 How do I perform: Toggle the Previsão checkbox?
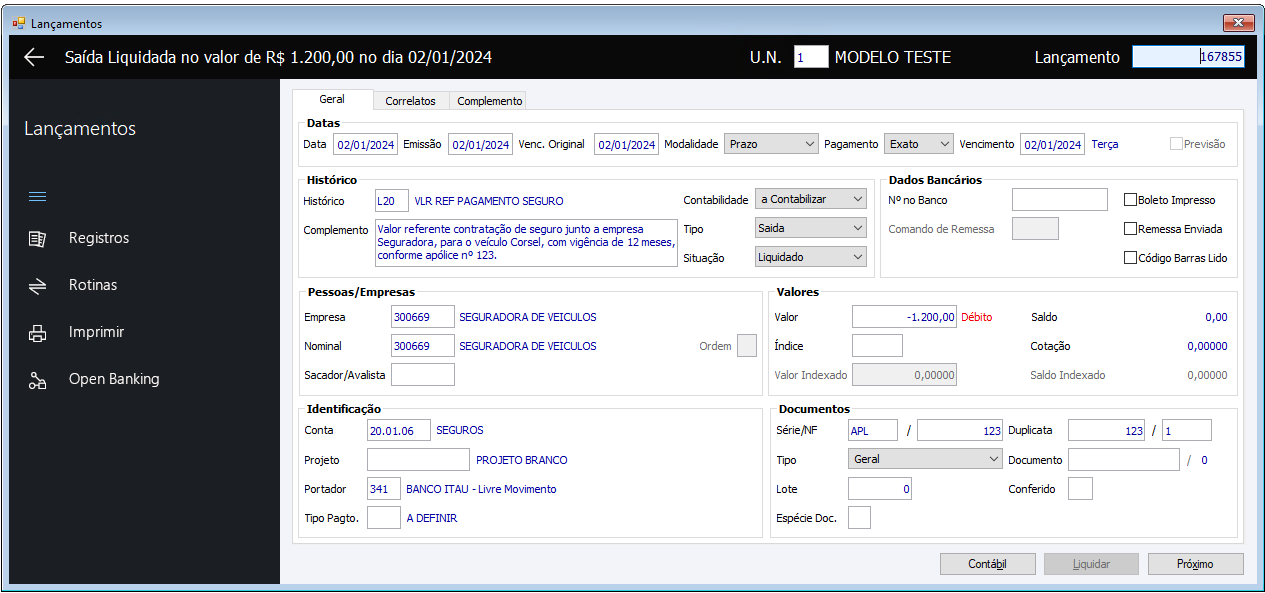1176,144
